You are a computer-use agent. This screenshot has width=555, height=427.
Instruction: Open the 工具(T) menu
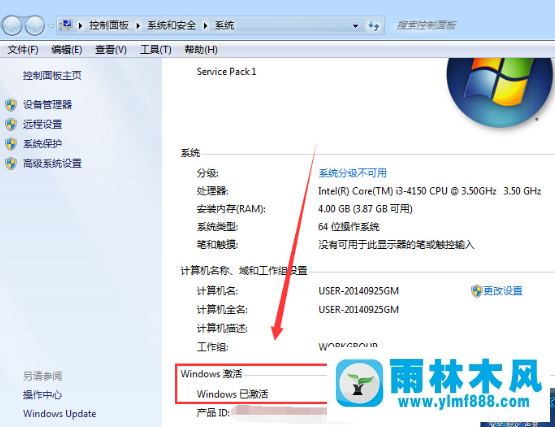pos(156,50)
